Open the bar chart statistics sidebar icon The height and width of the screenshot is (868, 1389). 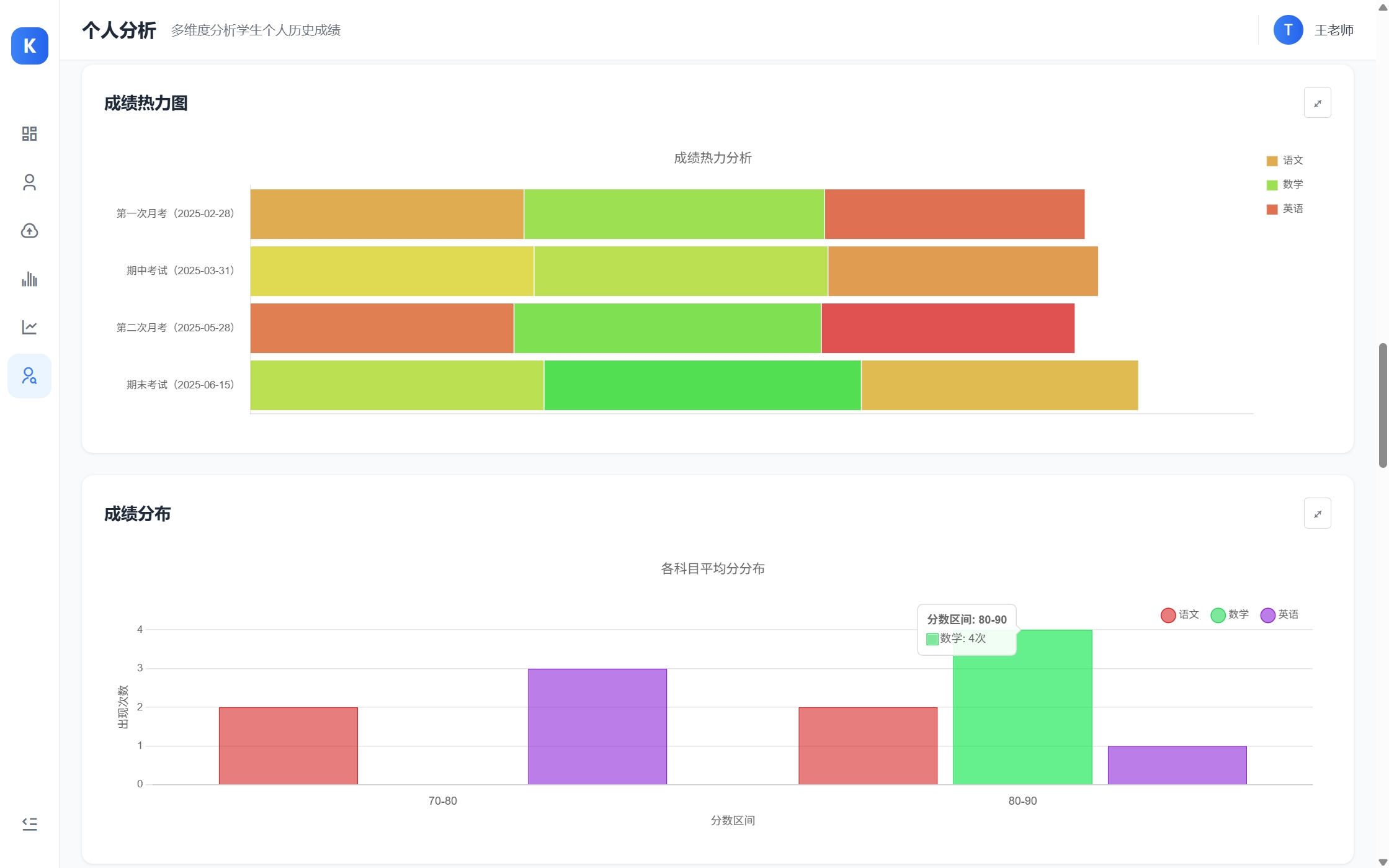pos(29,279)
